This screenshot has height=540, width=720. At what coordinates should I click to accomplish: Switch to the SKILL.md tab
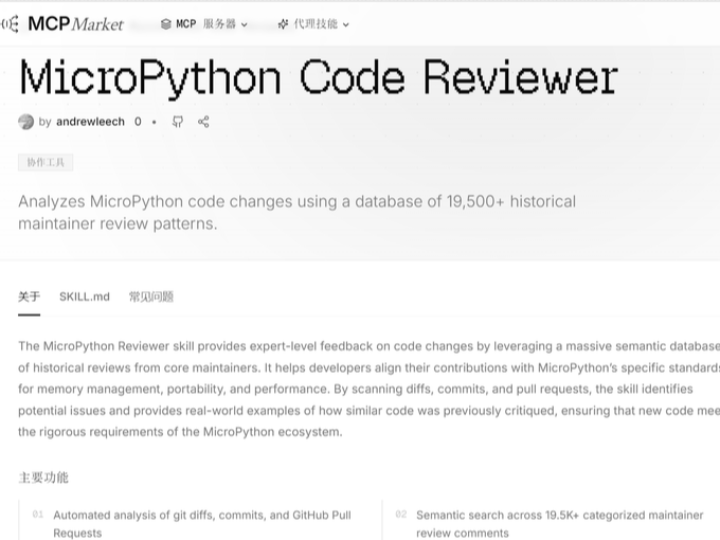(84, 297)
